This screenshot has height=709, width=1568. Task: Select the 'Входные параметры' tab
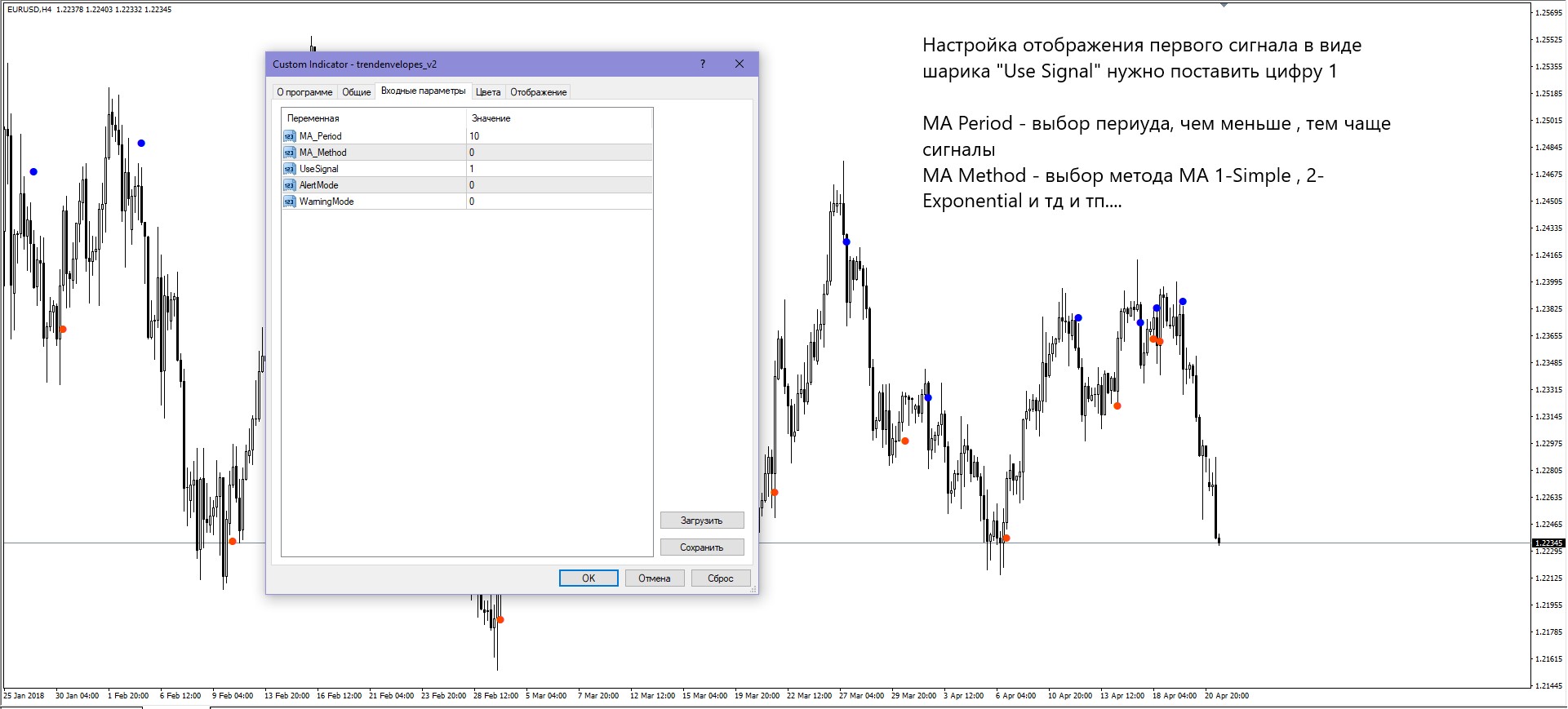[423, 91]
